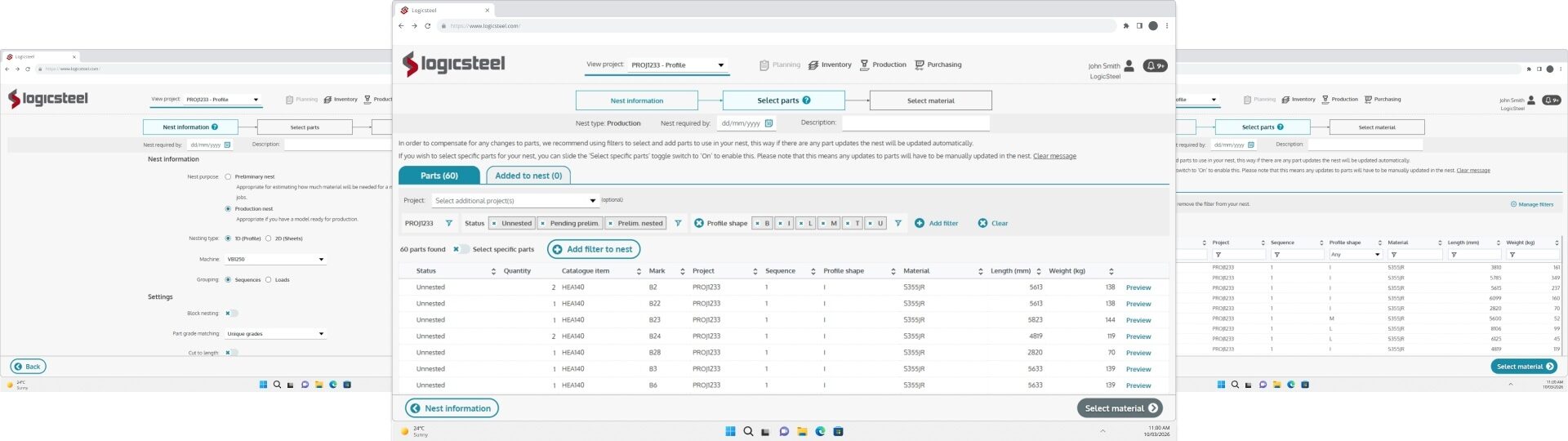The width and height of the screenshot is (1568, 441).
Task: Click the Clear filters icon
Action: pyautogui.click(x=982, y=223)
